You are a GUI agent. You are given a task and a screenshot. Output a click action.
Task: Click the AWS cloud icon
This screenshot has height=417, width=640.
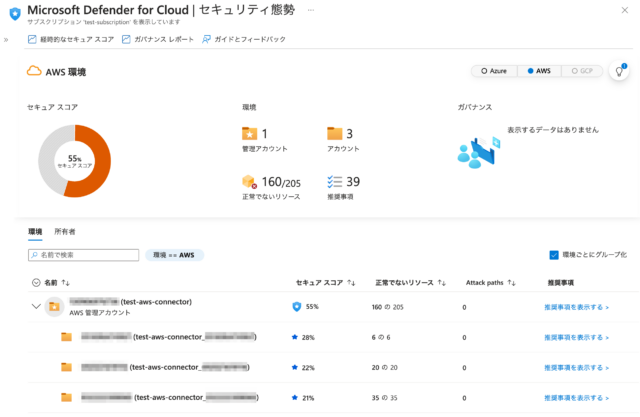34,71
